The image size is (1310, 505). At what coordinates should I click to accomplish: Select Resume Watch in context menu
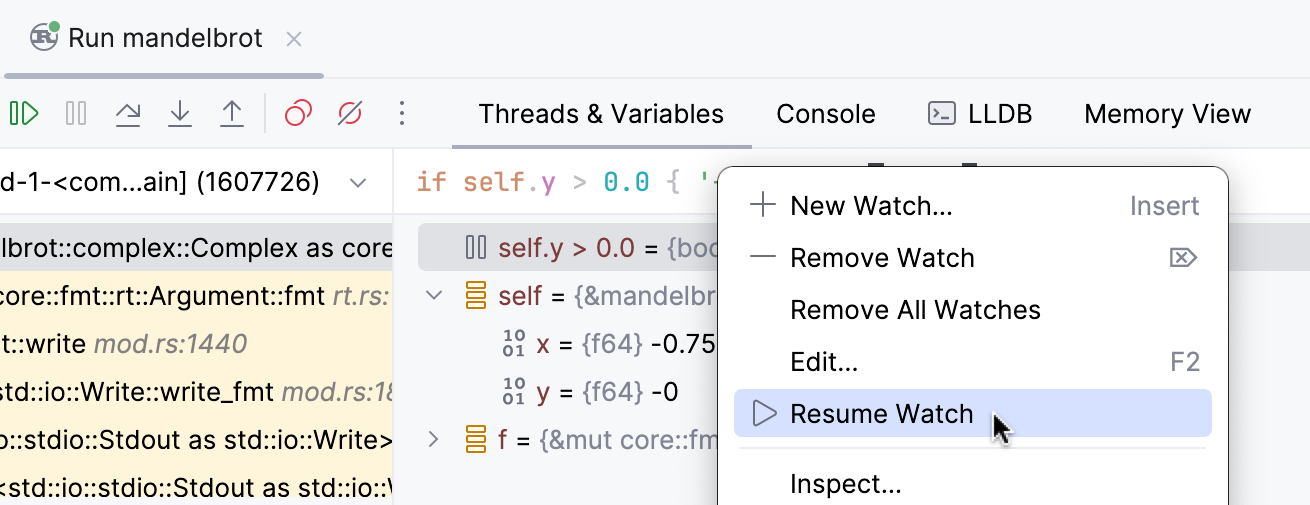[881, 414]
